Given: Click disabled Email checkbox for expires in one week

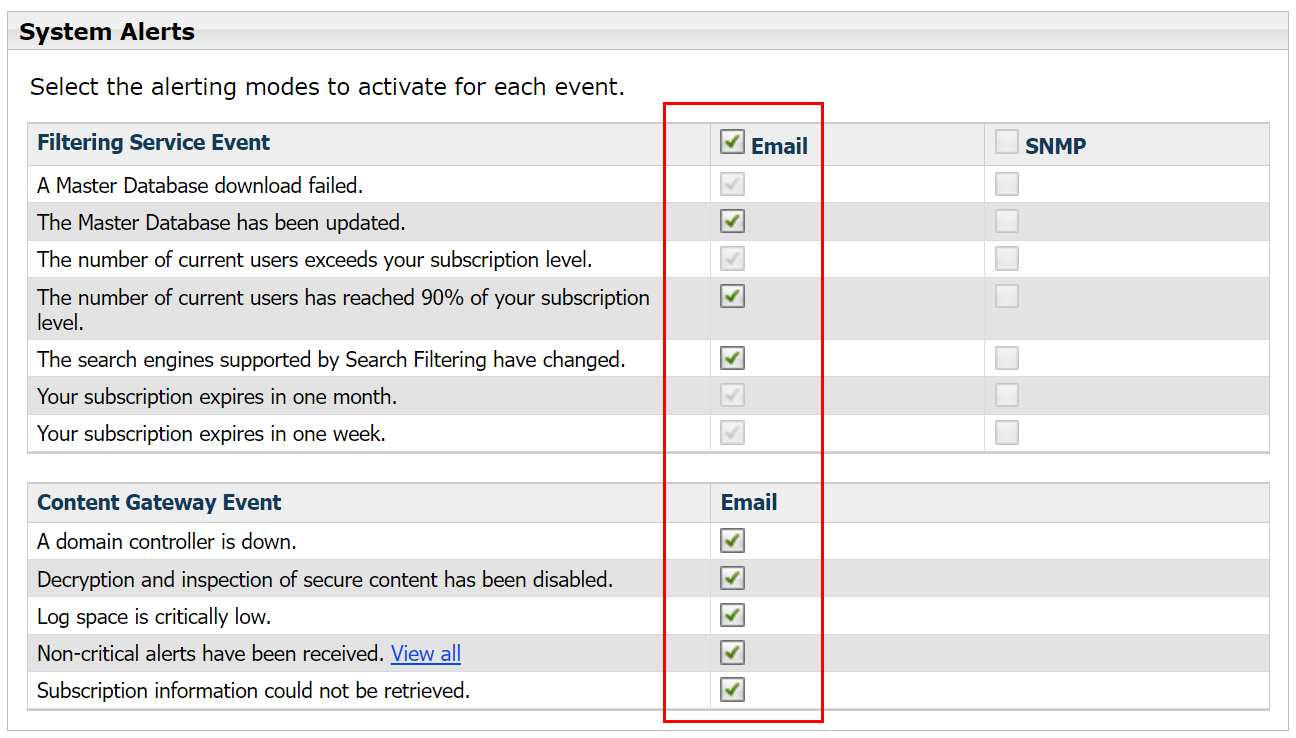Looking at the screenshot, I should pos(732,432).
